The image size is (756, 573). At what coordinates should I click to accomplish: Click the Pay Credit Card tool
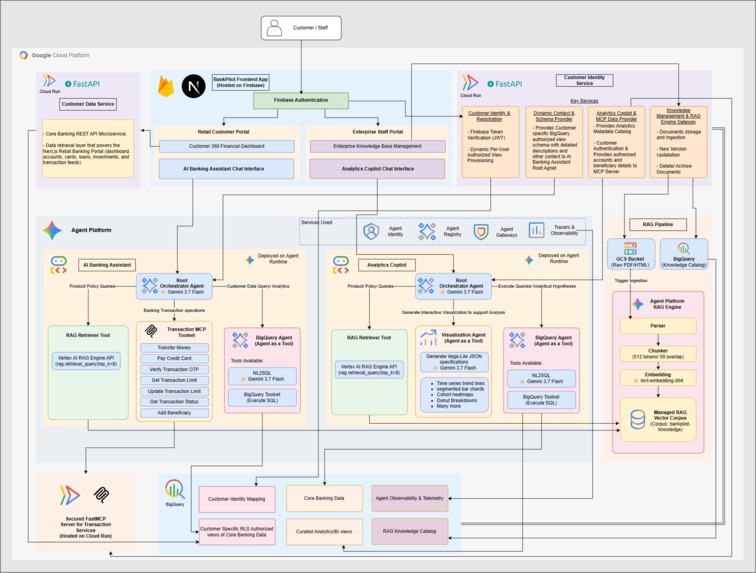click(174, 358)
